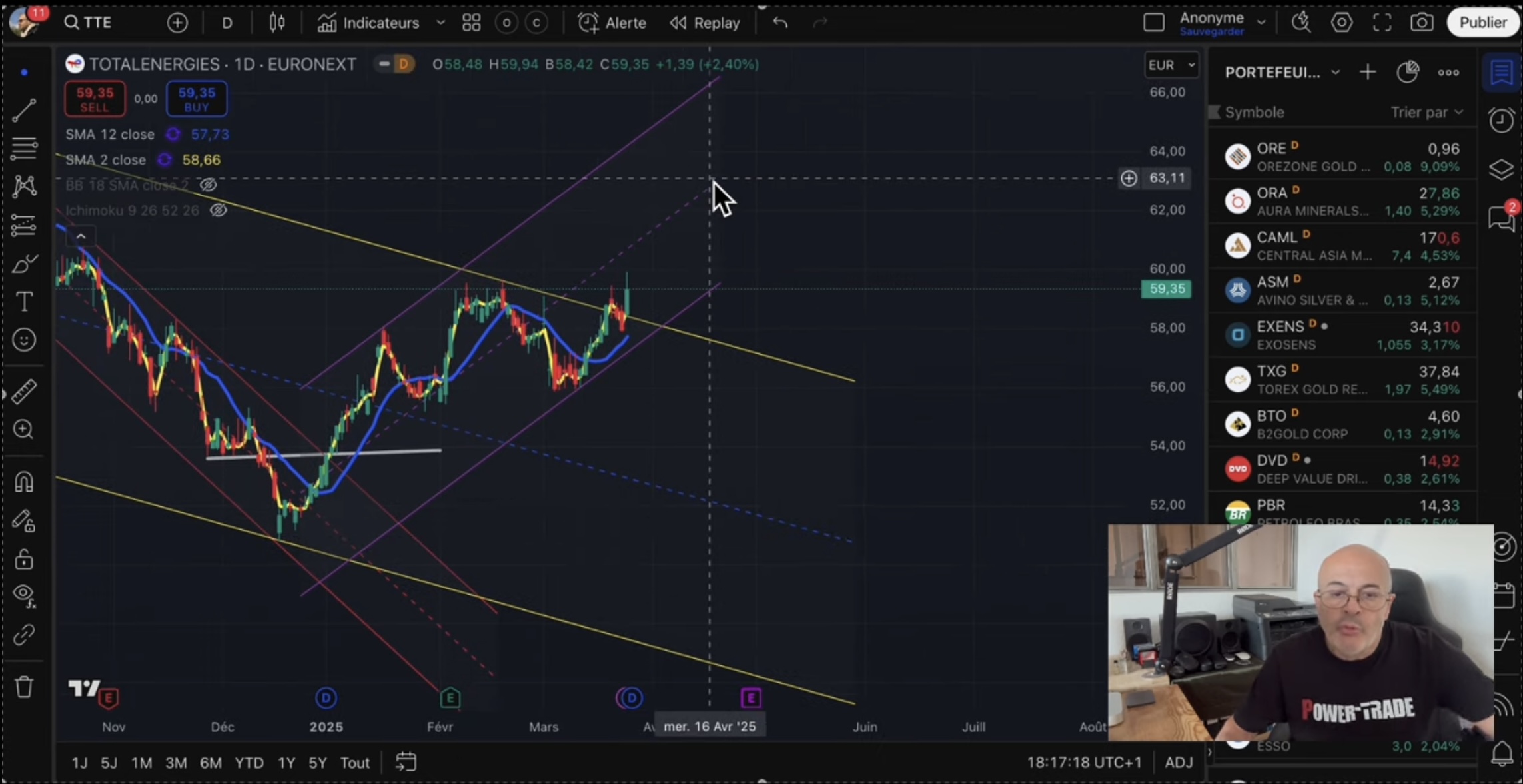
Task: Open the patterns drawing tool
Action: click(x=24, y=186)
